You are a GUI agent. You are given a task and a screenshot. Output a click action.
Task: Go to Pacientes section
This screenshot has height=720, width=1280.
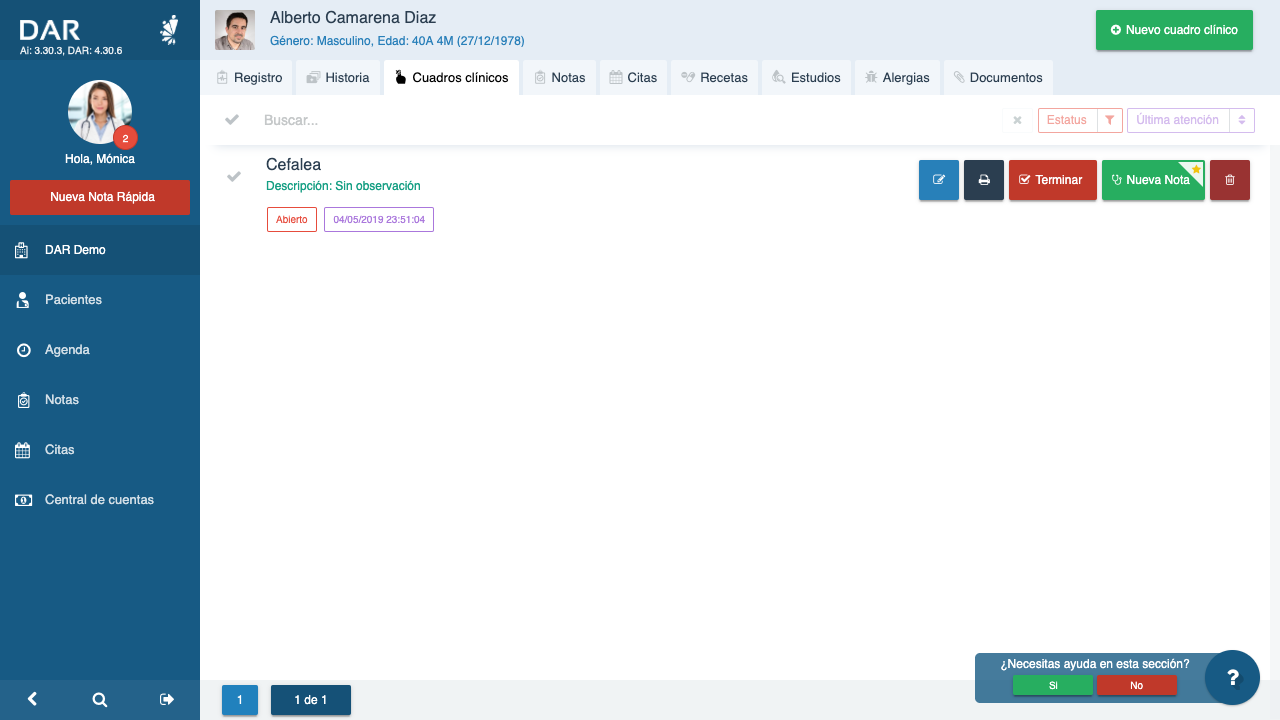click(100, 300)
